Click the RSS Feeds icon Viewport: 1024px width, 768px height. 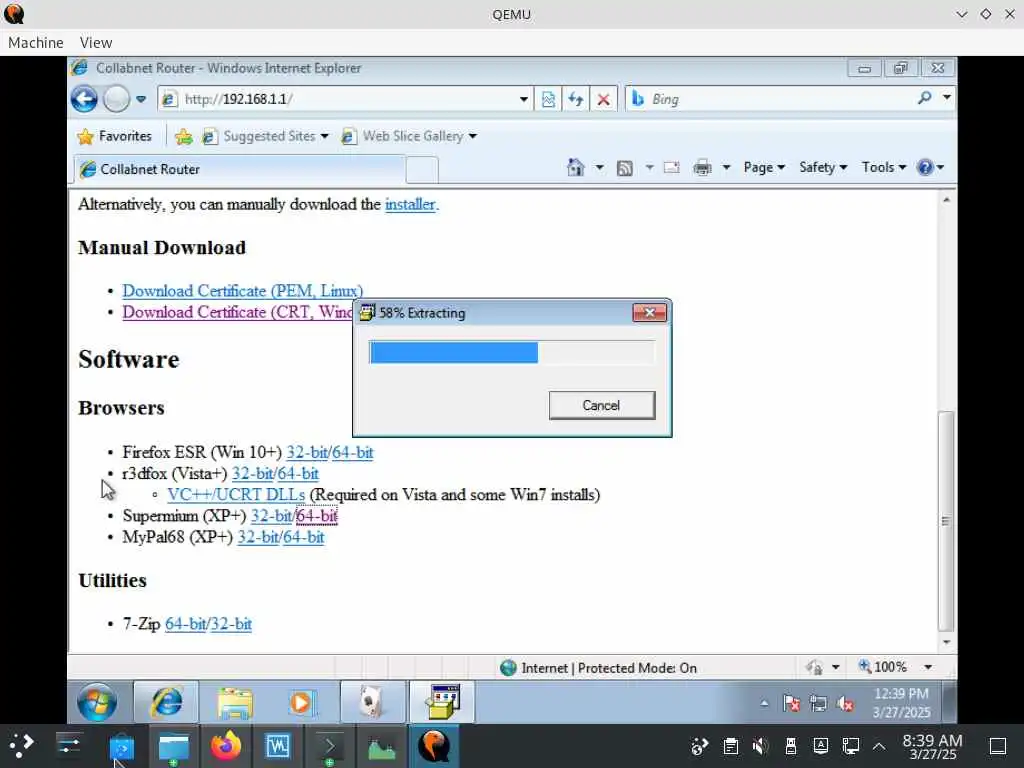(625, 168)
